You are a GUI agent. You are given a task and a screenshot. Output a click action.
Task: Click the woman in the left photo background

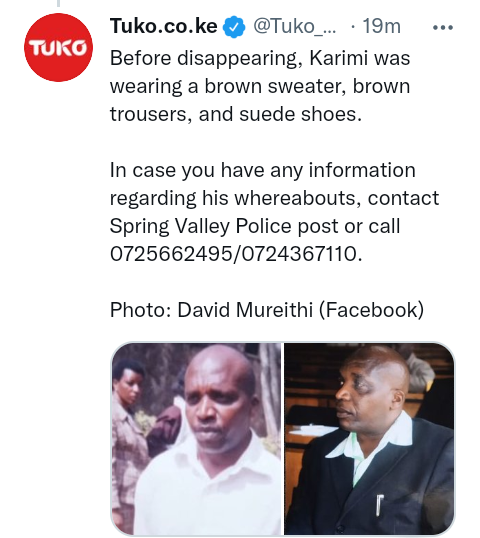point(128,429)
